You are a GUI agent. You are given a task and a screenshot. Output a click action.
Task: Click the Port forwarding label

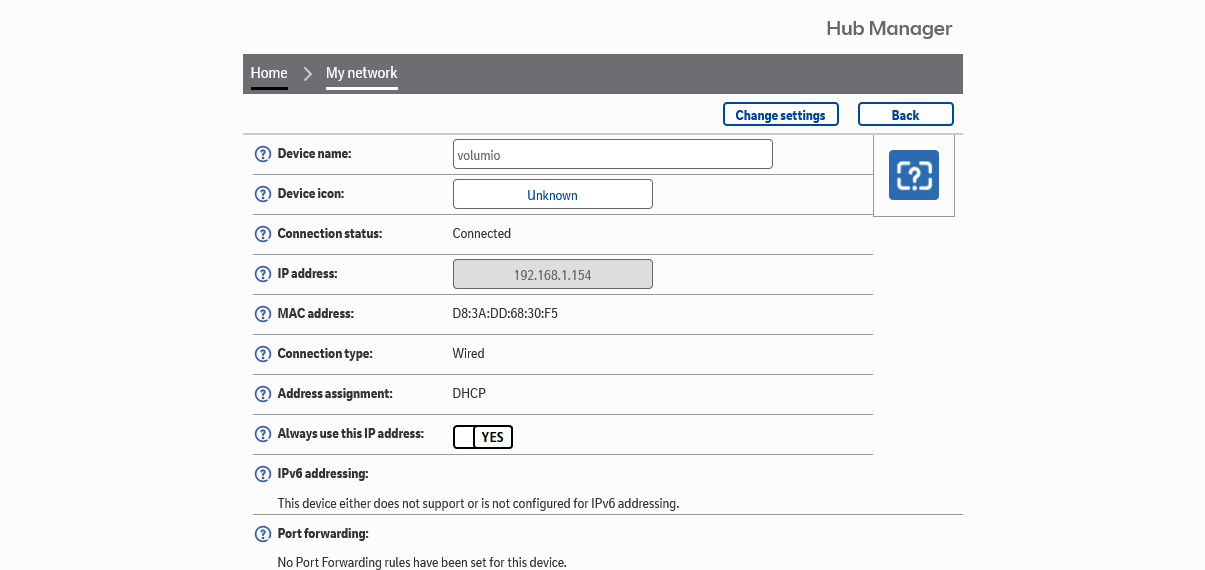click(x=323, y=533)
